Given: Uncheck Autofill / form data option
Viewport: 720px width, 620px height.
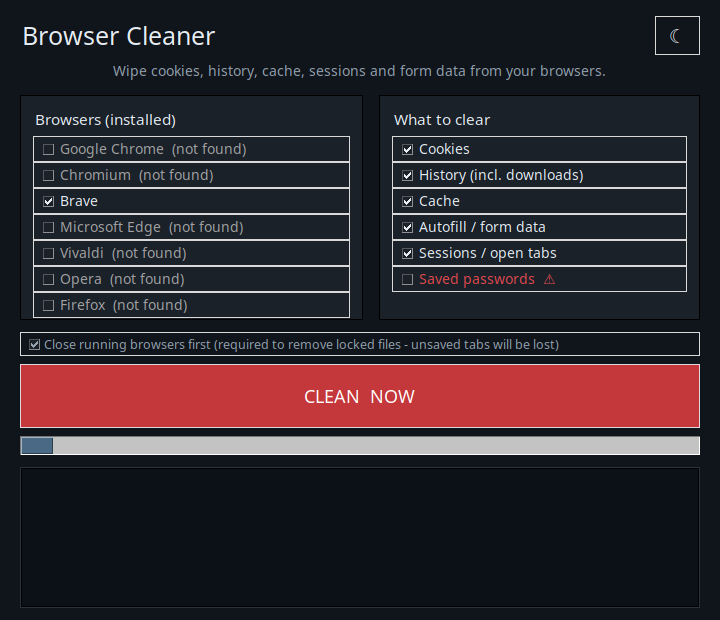Looking at the screenshot, I should pos(407,227).
